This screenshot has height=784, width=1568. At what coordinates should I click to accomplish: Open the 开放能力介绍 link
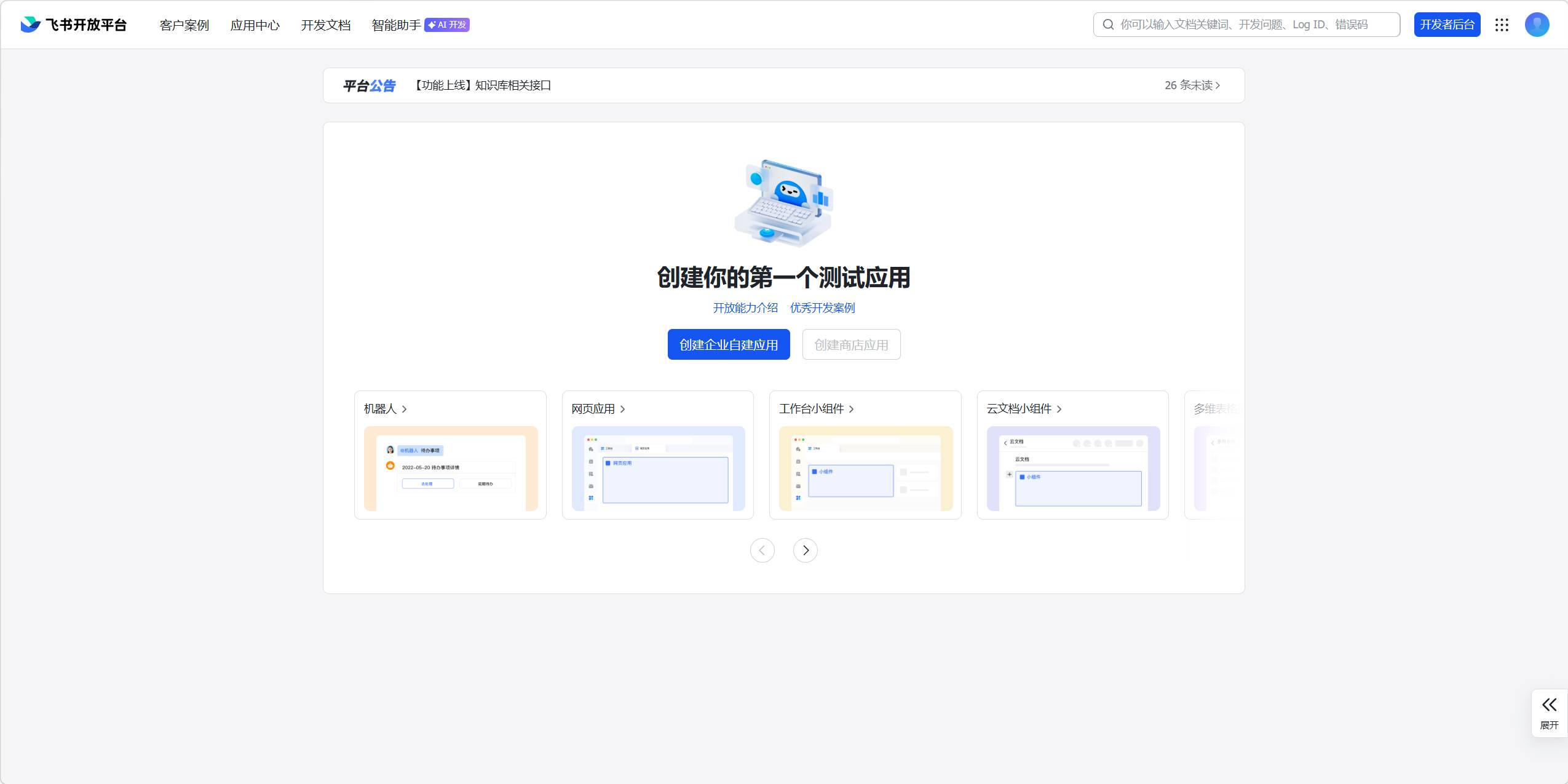coord(745,308)
